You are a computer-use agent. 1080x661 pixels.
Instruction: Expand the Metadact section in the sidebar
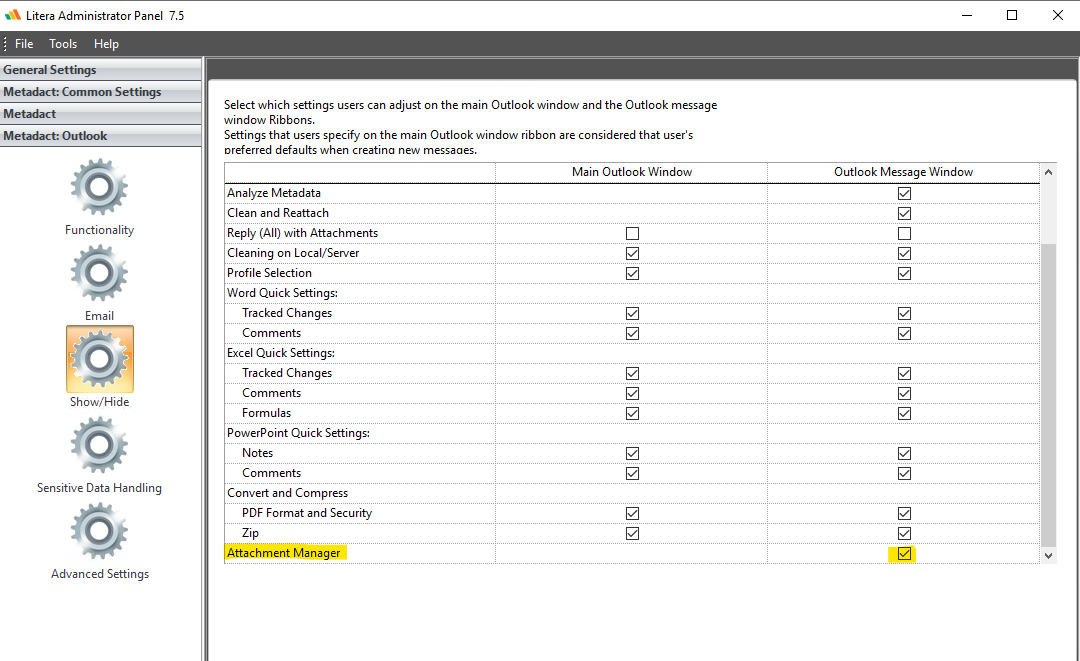click(100, 113)
